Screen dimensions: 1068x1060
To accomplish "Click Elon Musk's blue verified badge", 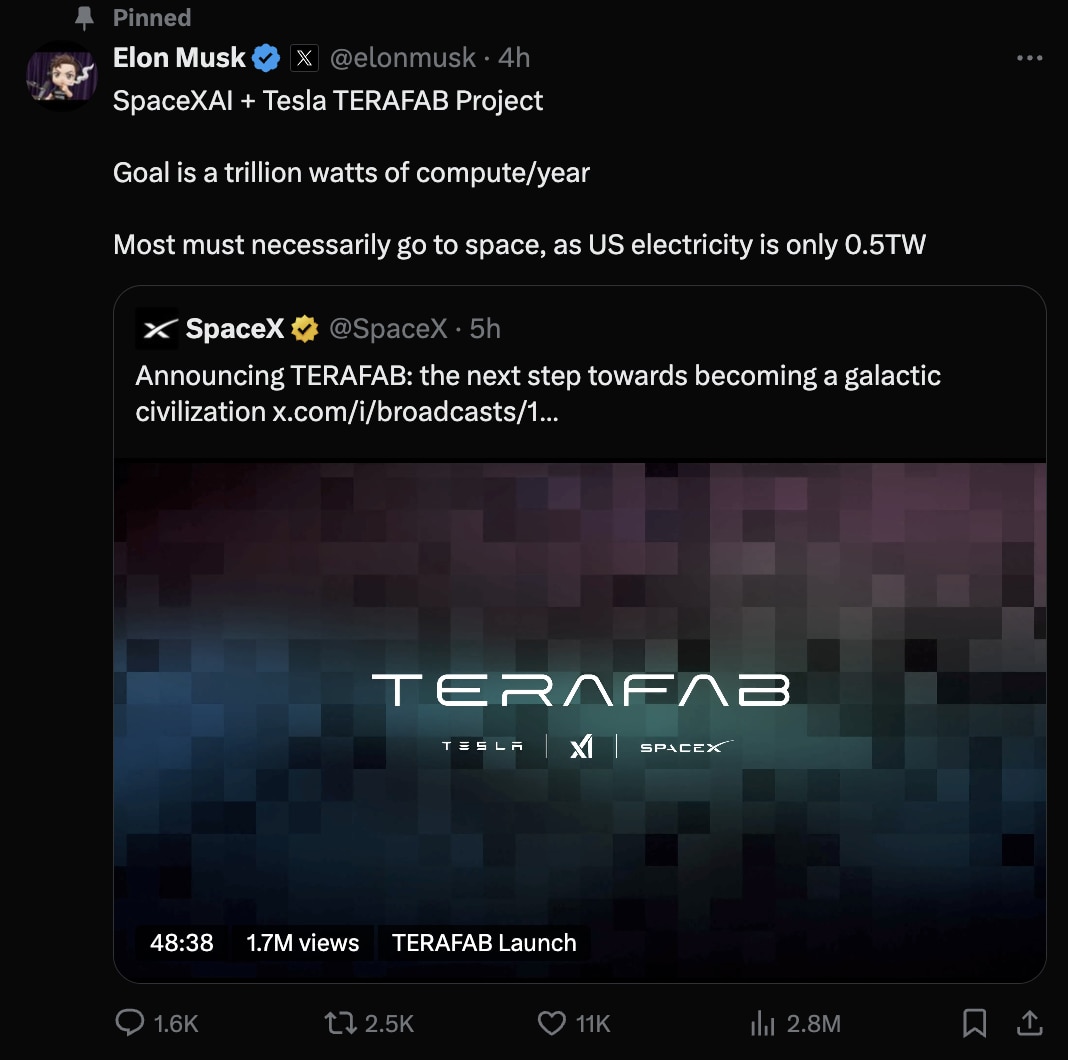I will pos(265,57).
